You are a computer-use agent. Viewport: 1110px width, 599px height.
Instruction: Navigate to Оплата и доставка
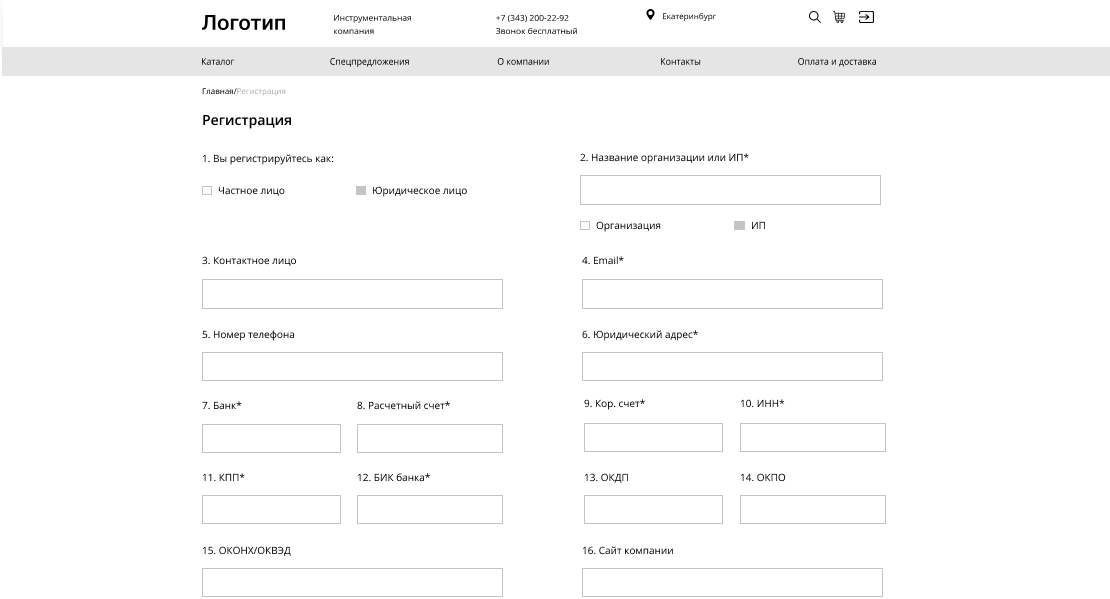click(x=836, y=62)
